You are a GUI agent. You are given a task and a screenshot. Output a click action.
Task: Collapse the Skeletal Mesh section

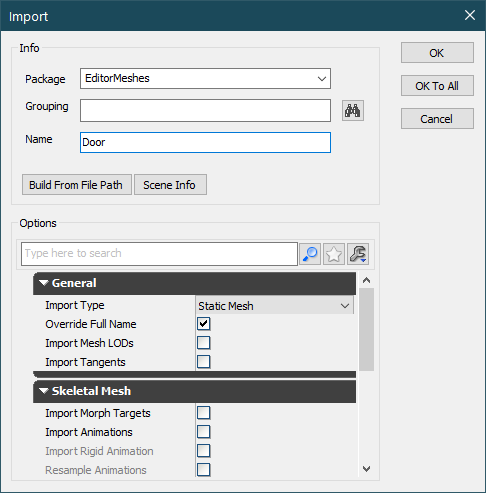pos(44,391)
